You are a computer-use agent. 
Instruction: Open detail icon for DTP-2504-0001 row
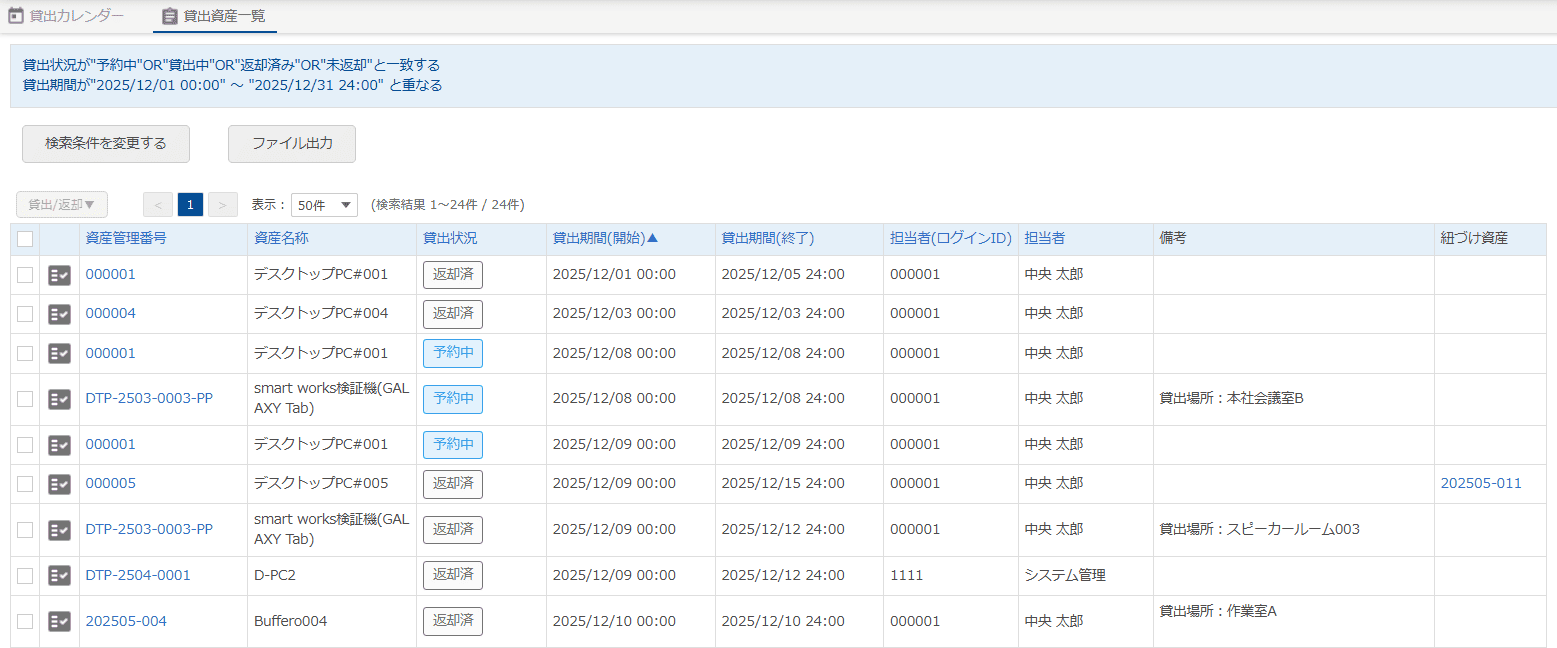59,575
